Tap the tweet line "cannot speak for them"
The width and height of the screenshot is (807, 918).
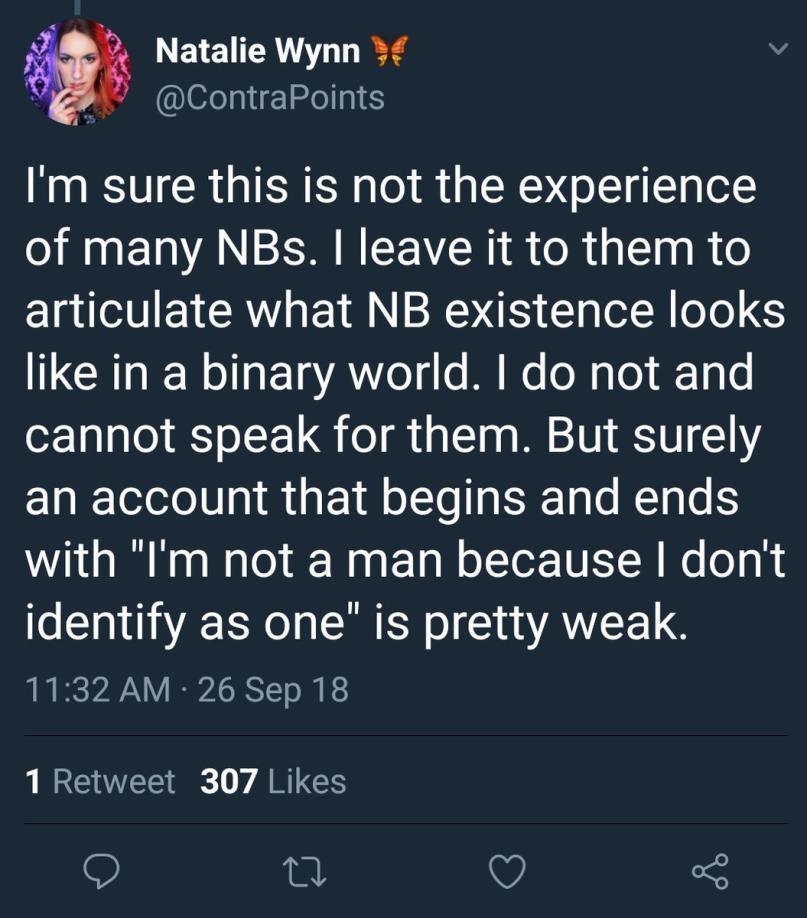tap(392, 436)
